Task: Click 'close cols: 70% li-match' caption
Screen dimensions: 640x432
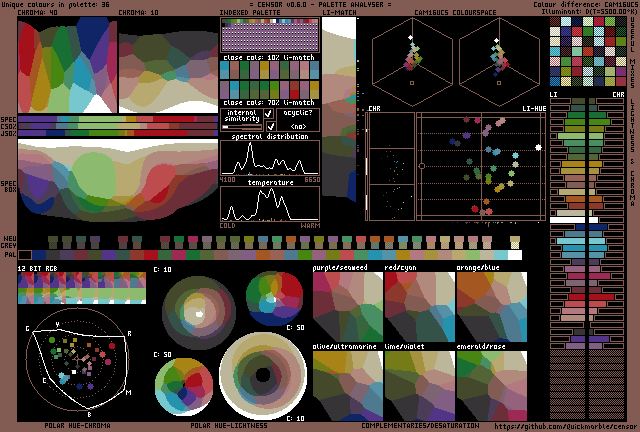Action: click(269, 102)
